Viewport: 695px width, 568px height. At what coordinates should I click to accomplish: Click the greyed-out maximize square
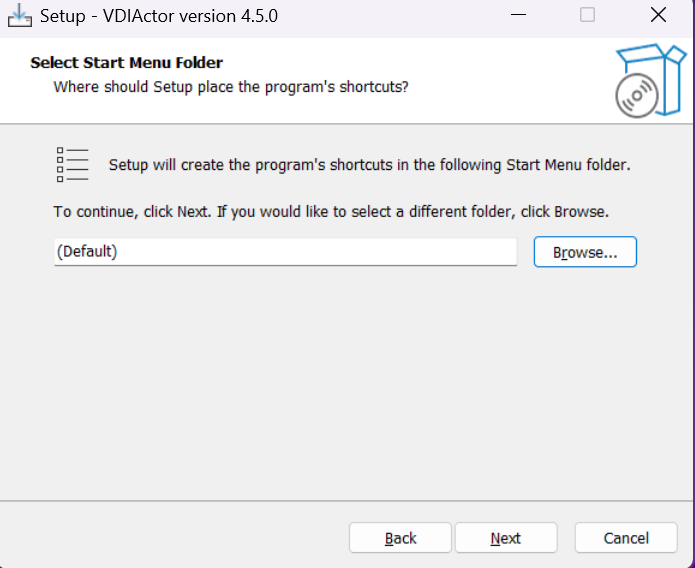pyautogui.click(x=587, y=16)
